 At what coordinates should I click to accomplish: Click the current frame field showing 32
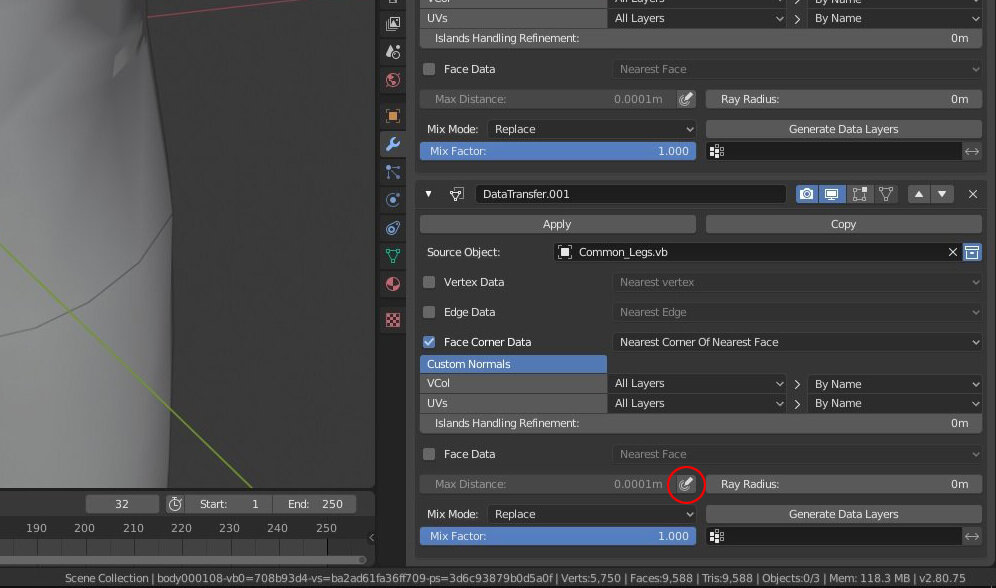pos(122,504)
